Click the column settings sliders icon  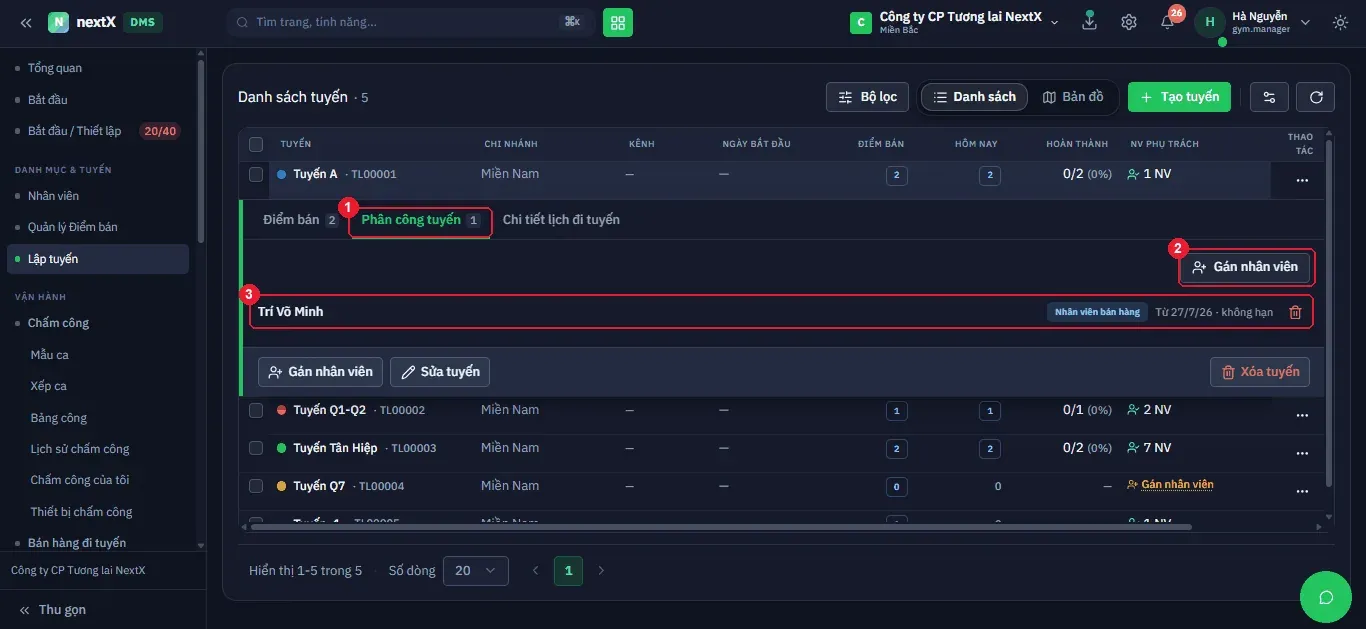pyautogui.click(x=1270, y=97)
